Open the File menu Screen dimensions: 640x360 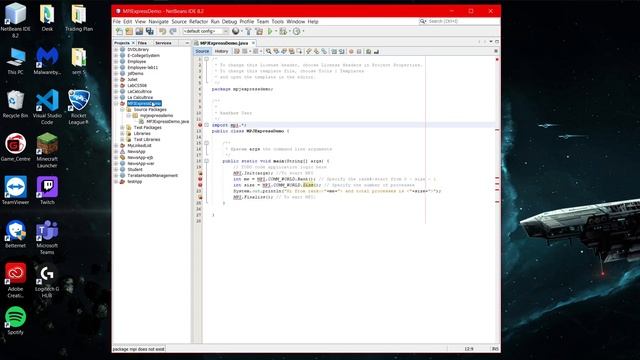coord(117,22)
